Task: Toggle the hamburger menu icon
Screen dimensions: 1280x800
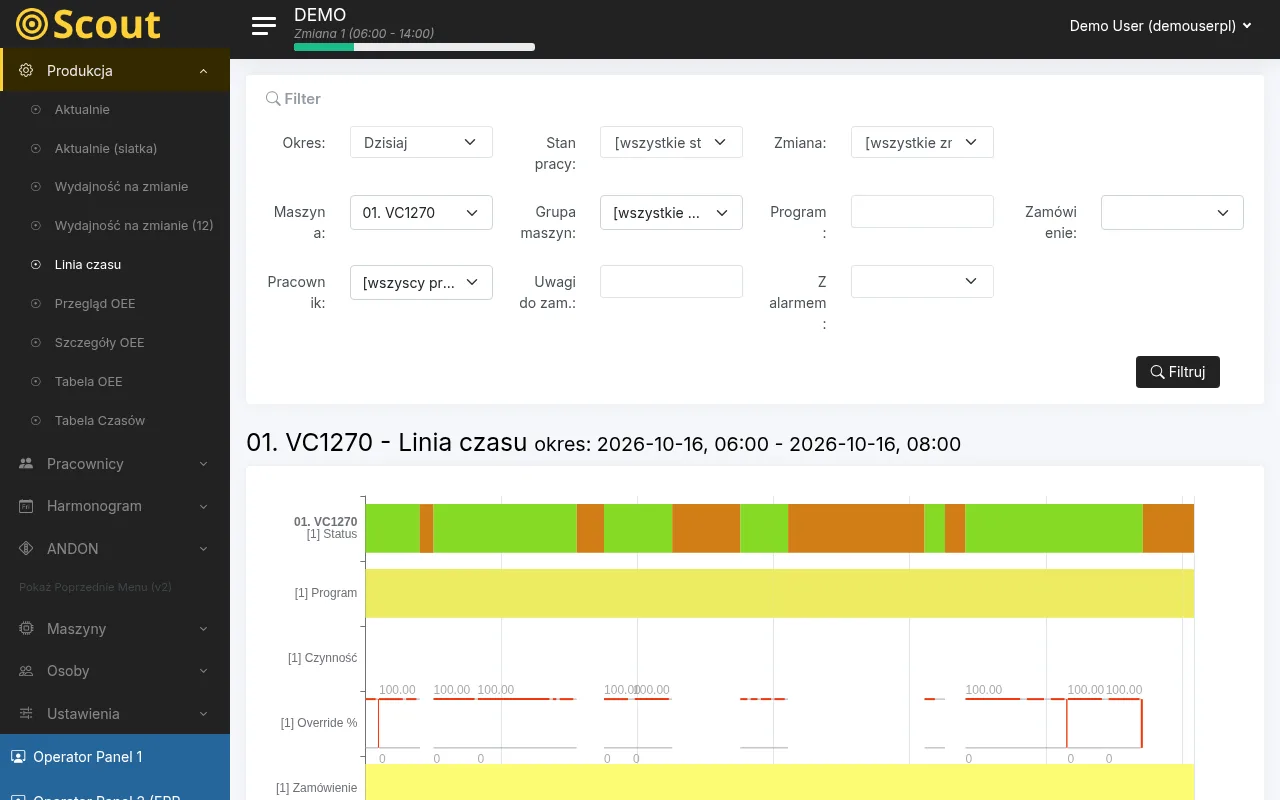Action: tap(264, 26)
